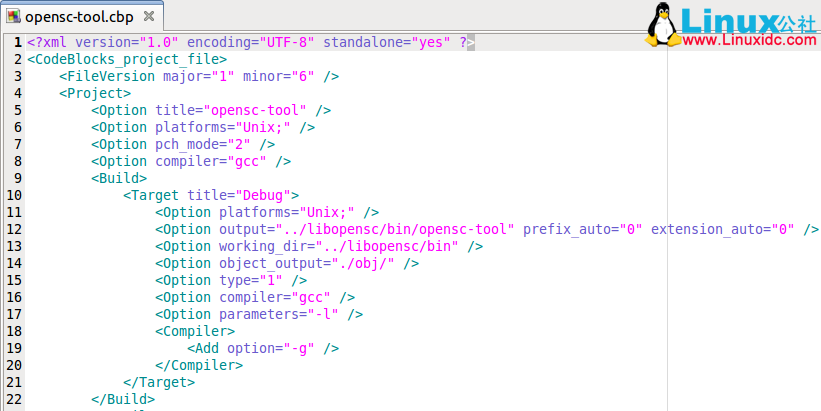This screenshot has width=821, height=411.
Task: Click the platforms="Unix;" option on line 11
Action: pos(267,213)
